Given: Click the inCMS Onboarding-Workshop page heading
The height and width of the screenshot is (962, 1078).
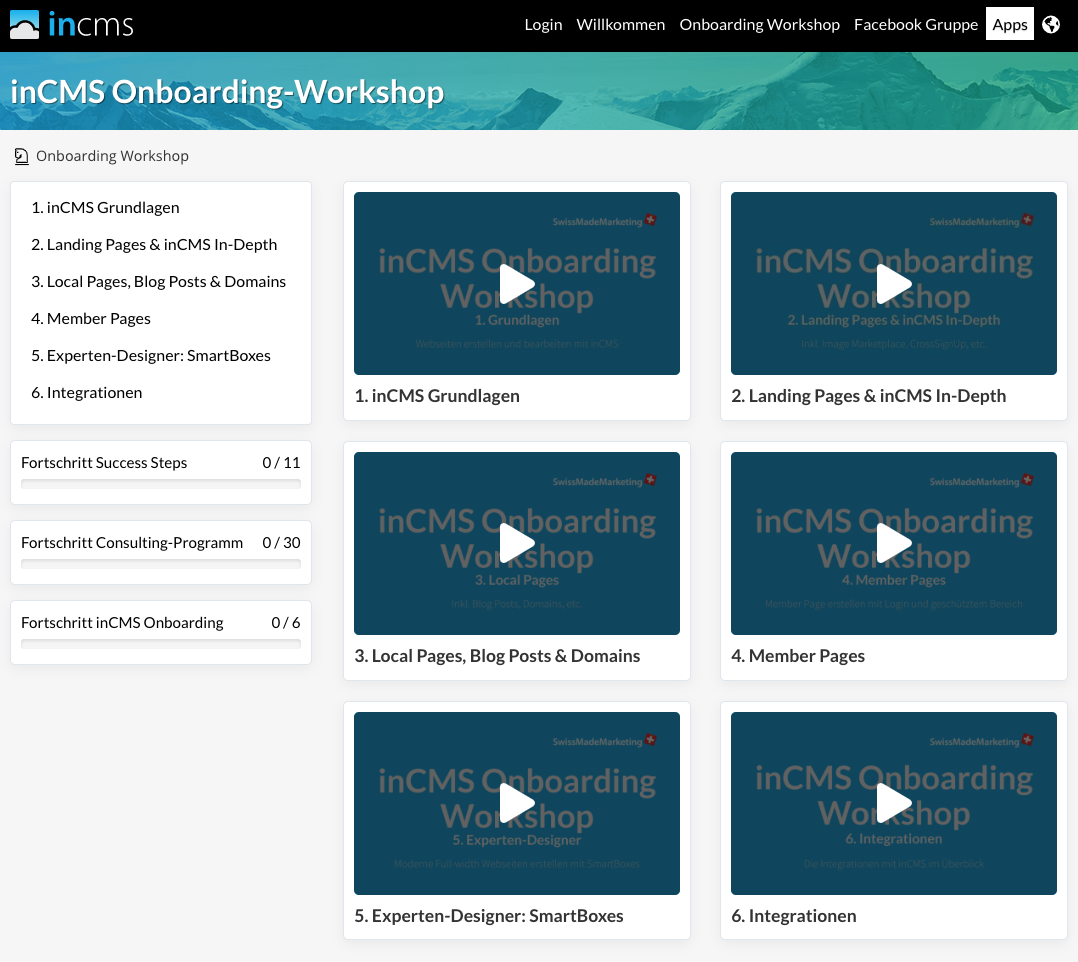Looking at the screenshot, I should pos(227,92).
